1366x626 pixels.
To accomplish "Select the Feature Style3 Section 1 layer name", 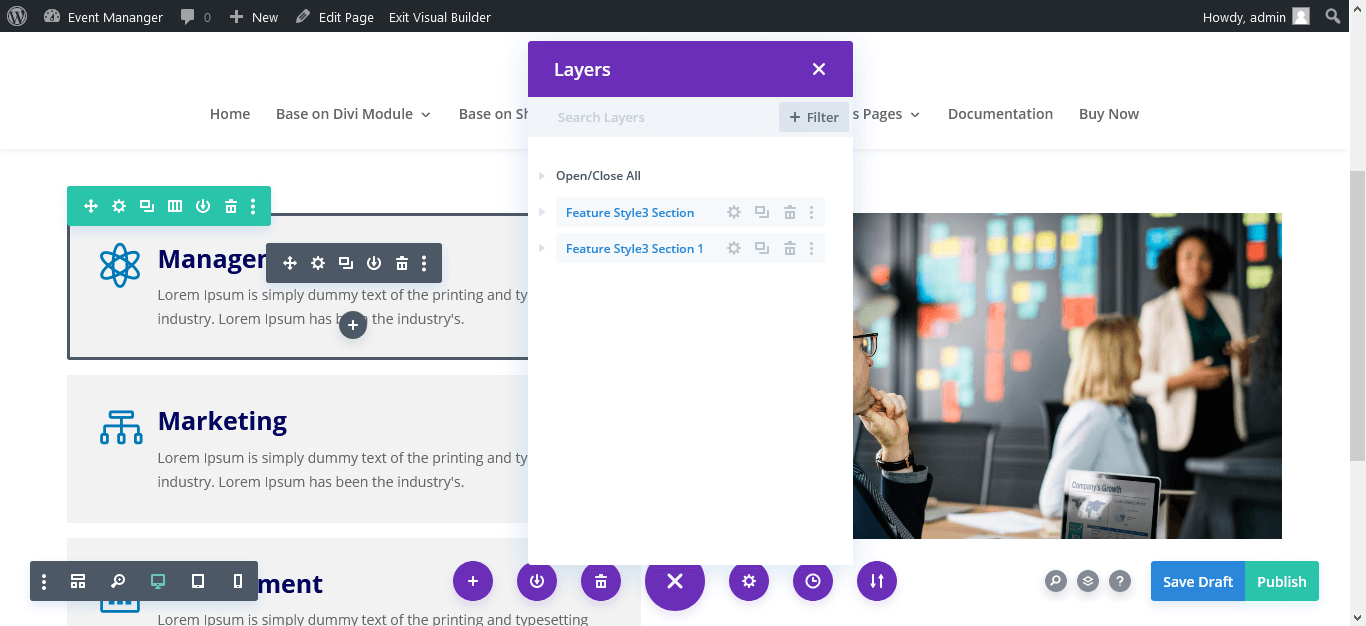I will (x=635, y=249).
